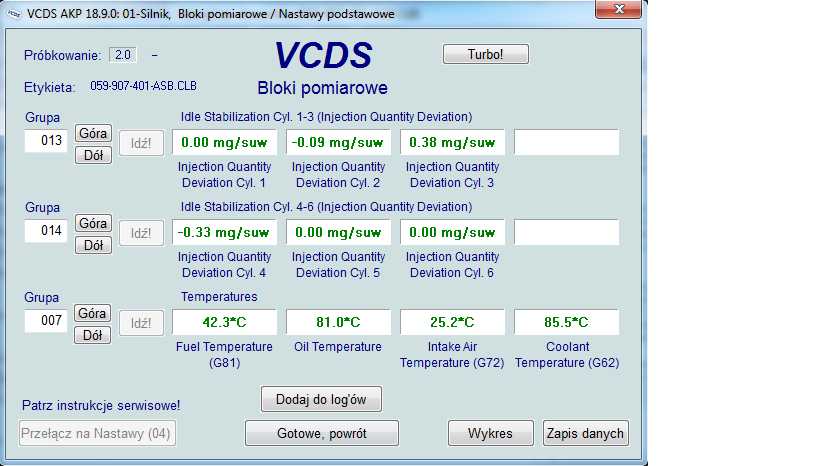Click the VCDS icon in the title bar
819x466 pixels.
pyautogui.click(x=14, y=14)
